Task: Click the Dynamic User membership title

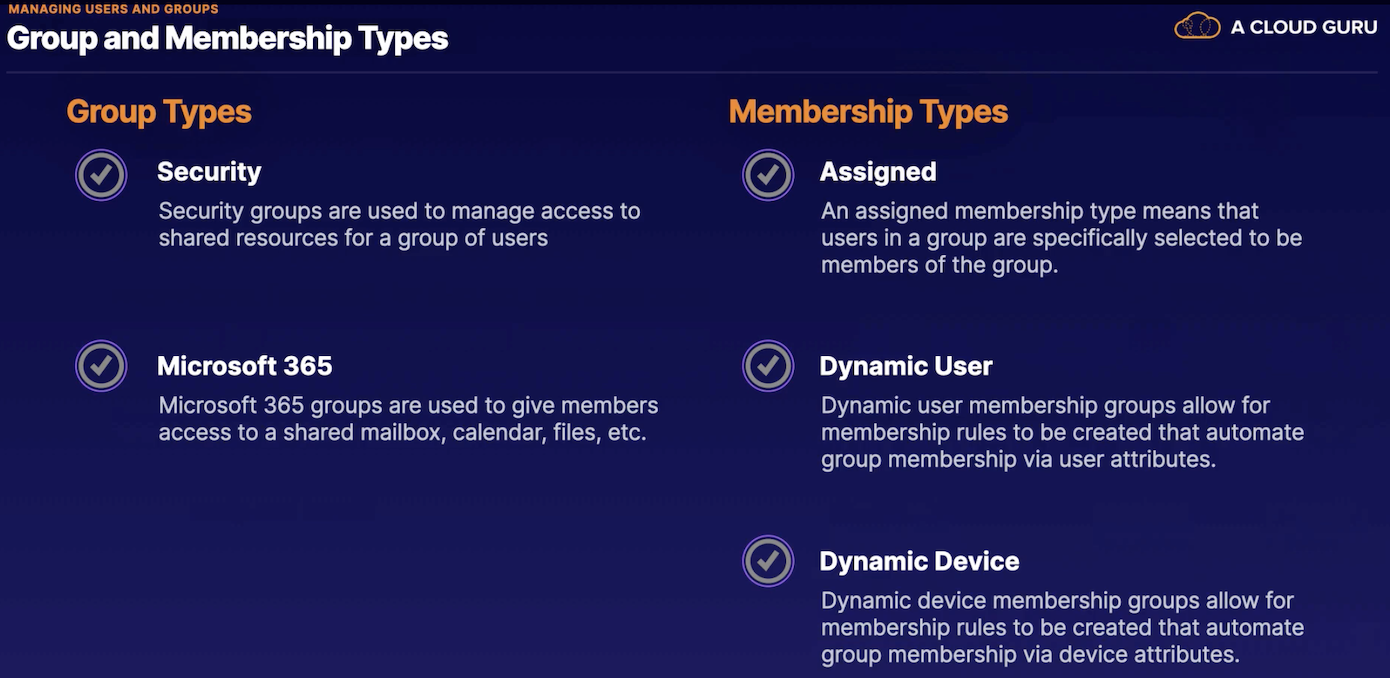Action: tap(906, 366)
